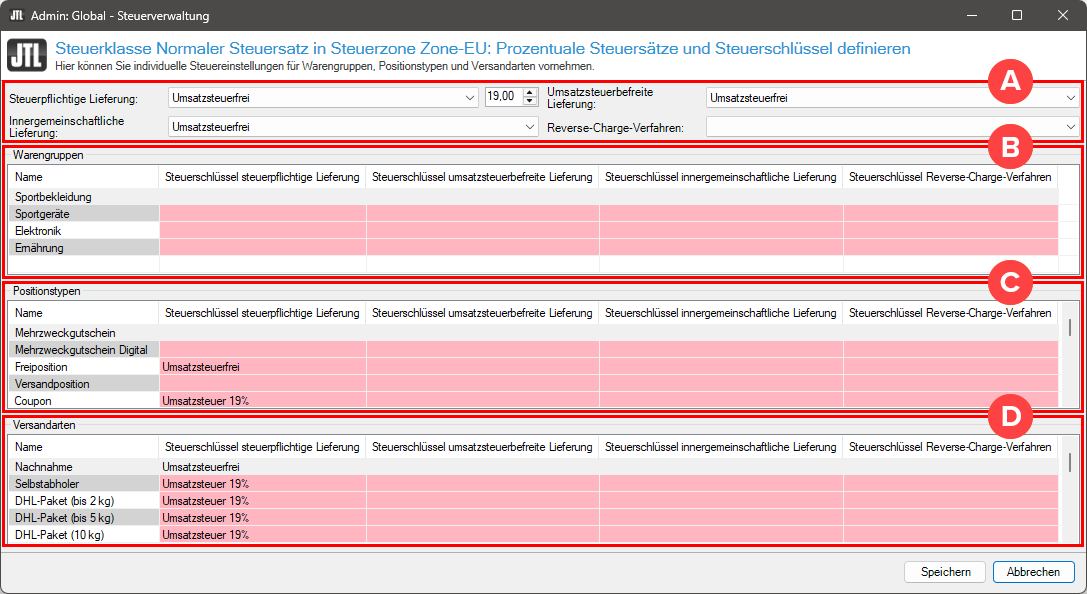Click the 19,00 tax rate field
This screenshot has height=594, width=1087.
pos(502,97)
